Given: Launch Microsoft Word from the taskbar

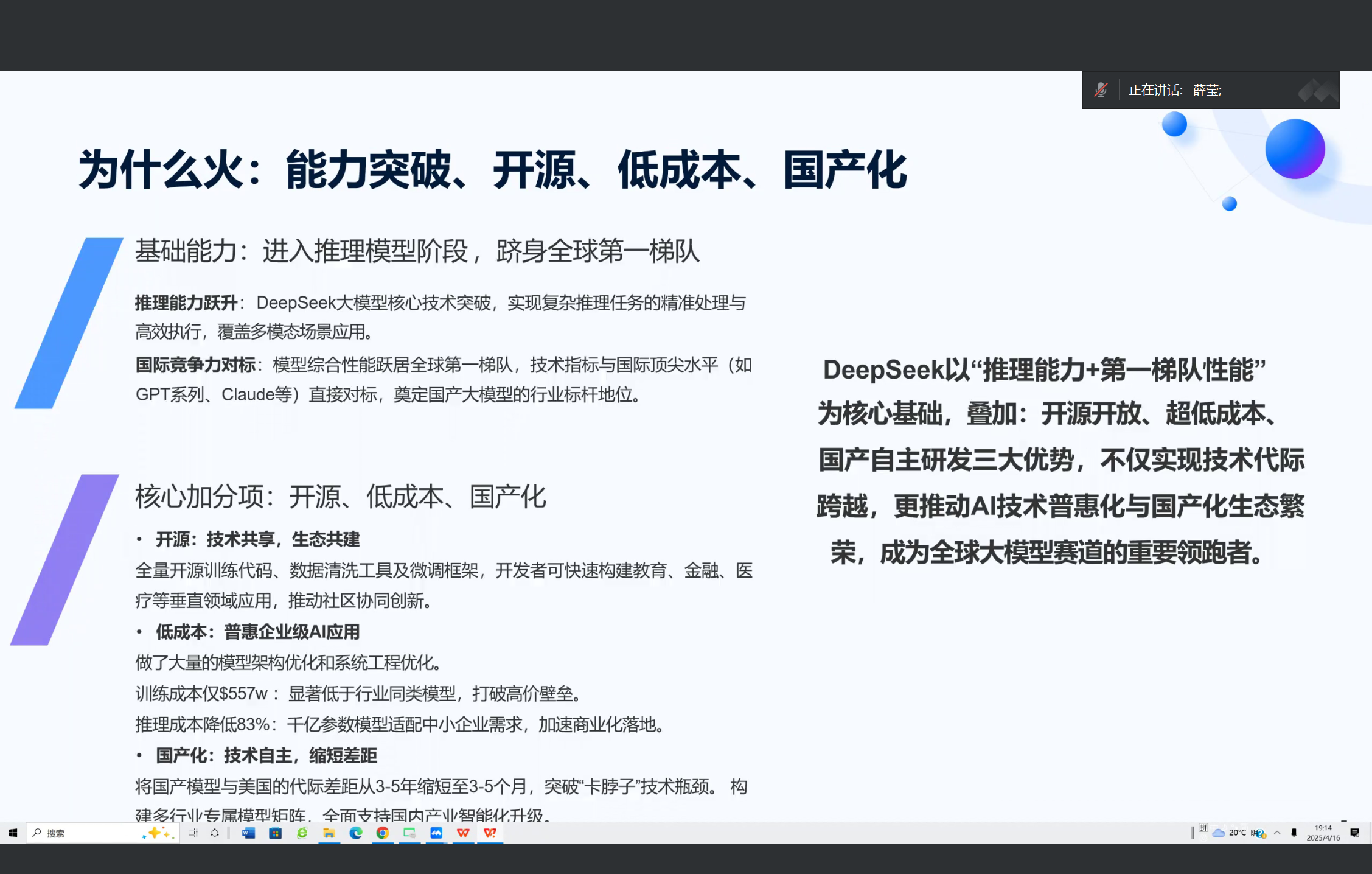Looking at the screenshot, I should pyautogui.click(x=248, y=833).
